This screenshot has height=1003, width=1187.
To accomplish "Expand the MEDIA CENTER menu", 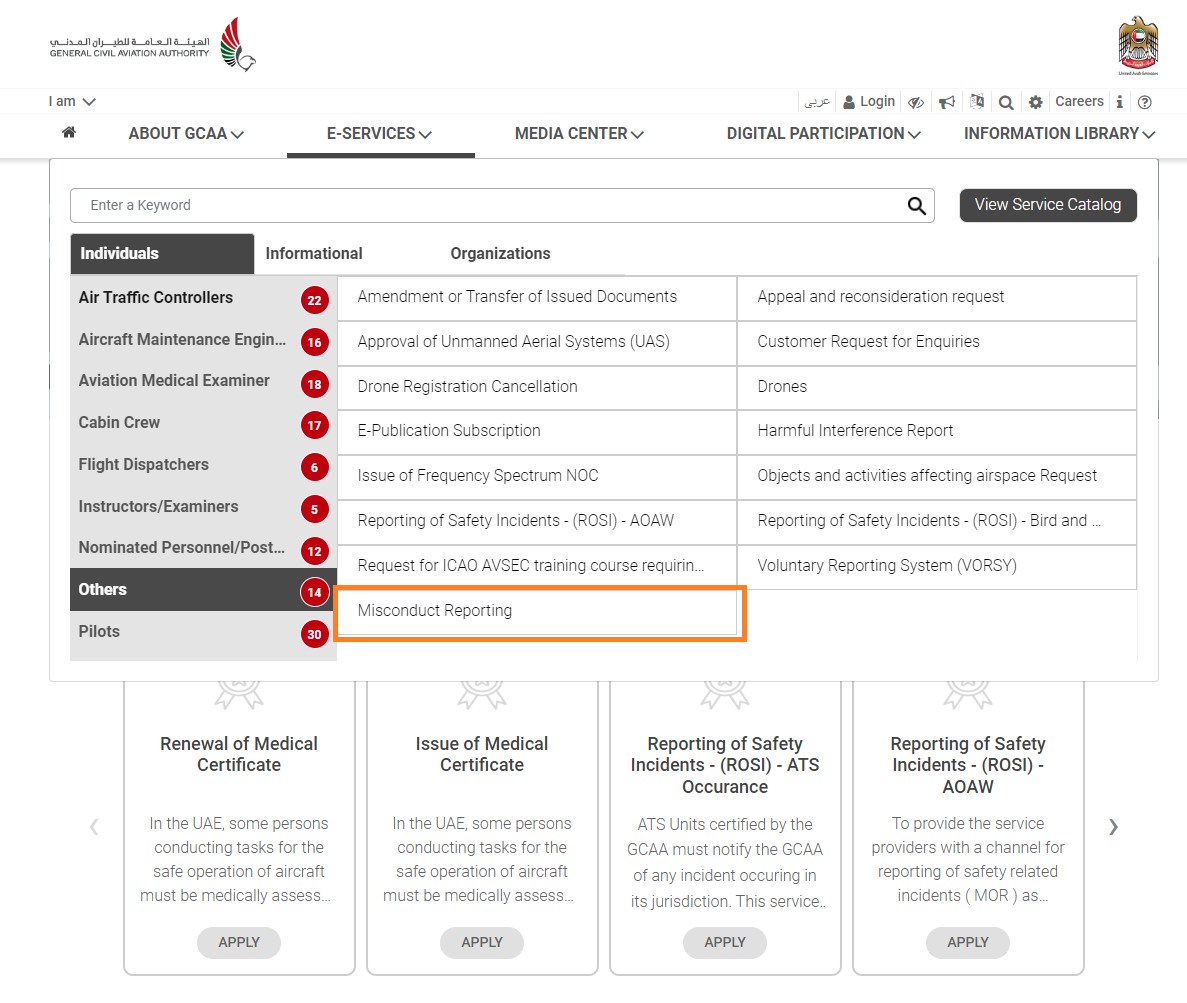I will point(579,134).
